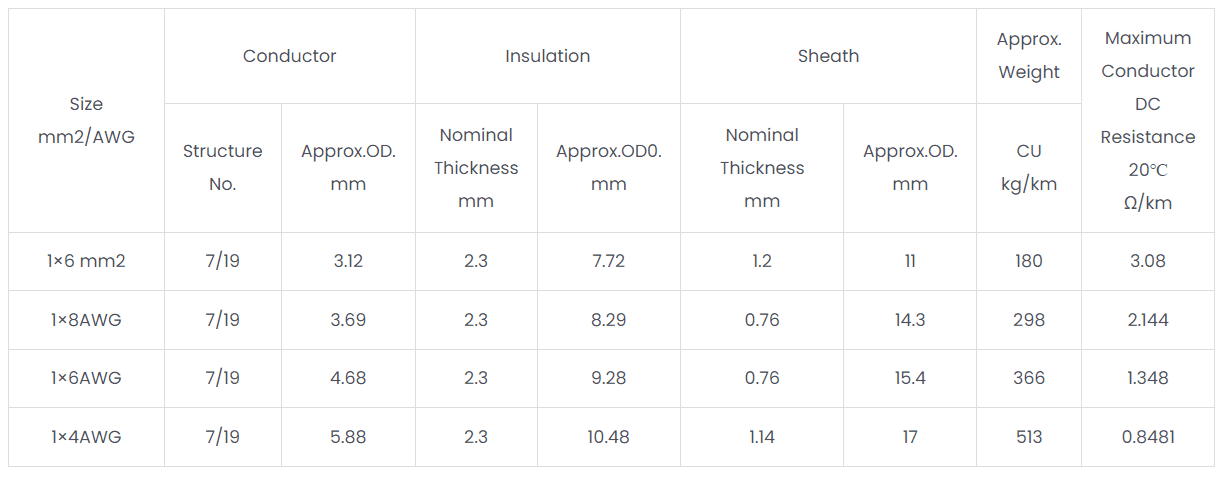Click the 8.29 insulation OD value
The image size is (1228, 478).
click(608, 320)
